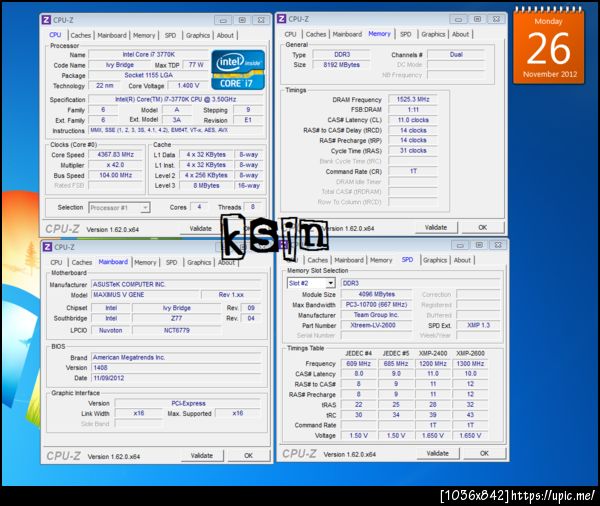Click the XMP-2600 frequency 1300 MHz
This screenshot has height=506, width=600.
[470, 364]
